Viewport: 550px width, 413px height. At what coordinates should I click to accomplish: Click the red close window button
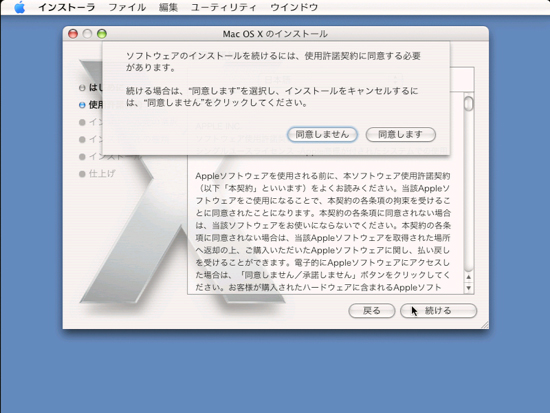(73, 34)
